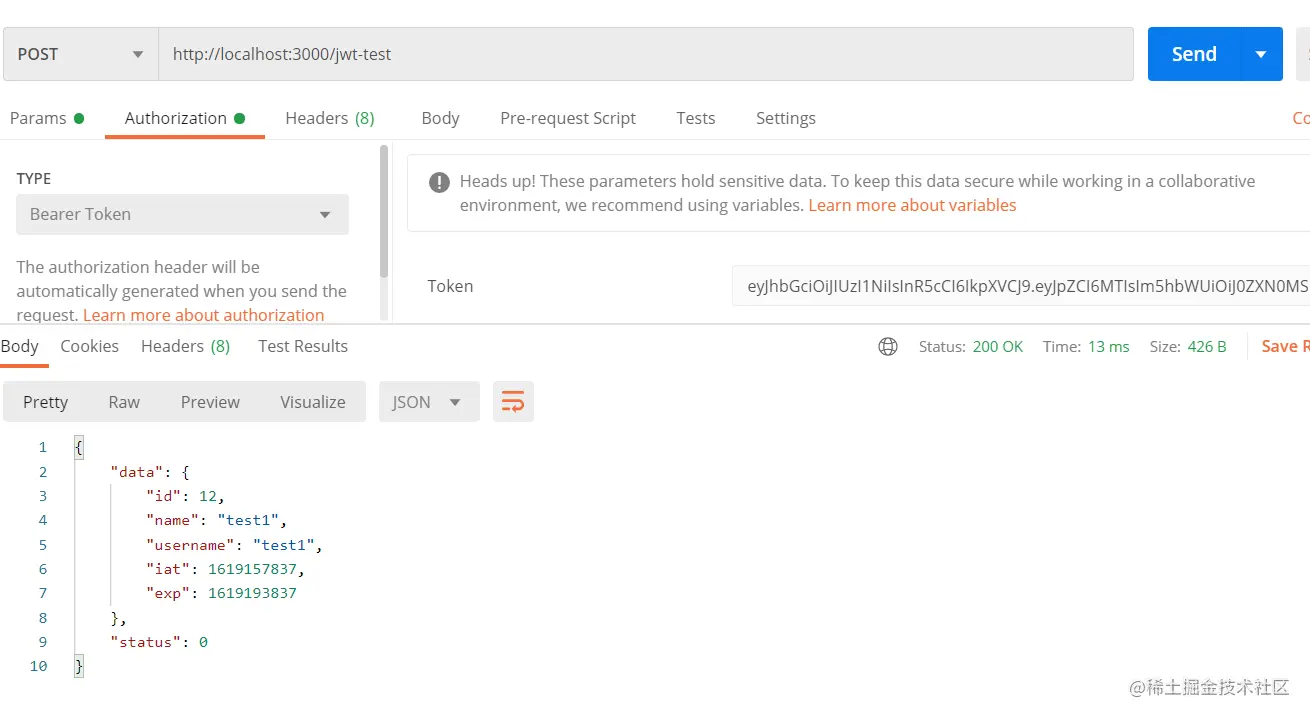Switch to the request Headers (8) tab
The image size is (1310, 718).
click(x=329, y=118)
